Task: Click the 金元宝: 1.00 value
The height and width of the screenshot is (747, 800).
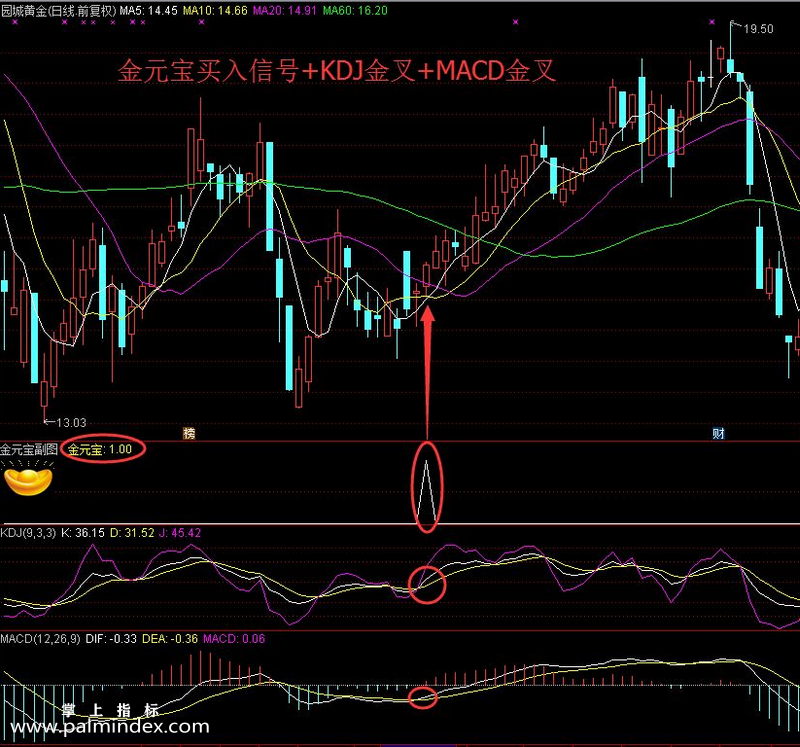Action: point(100,450)
